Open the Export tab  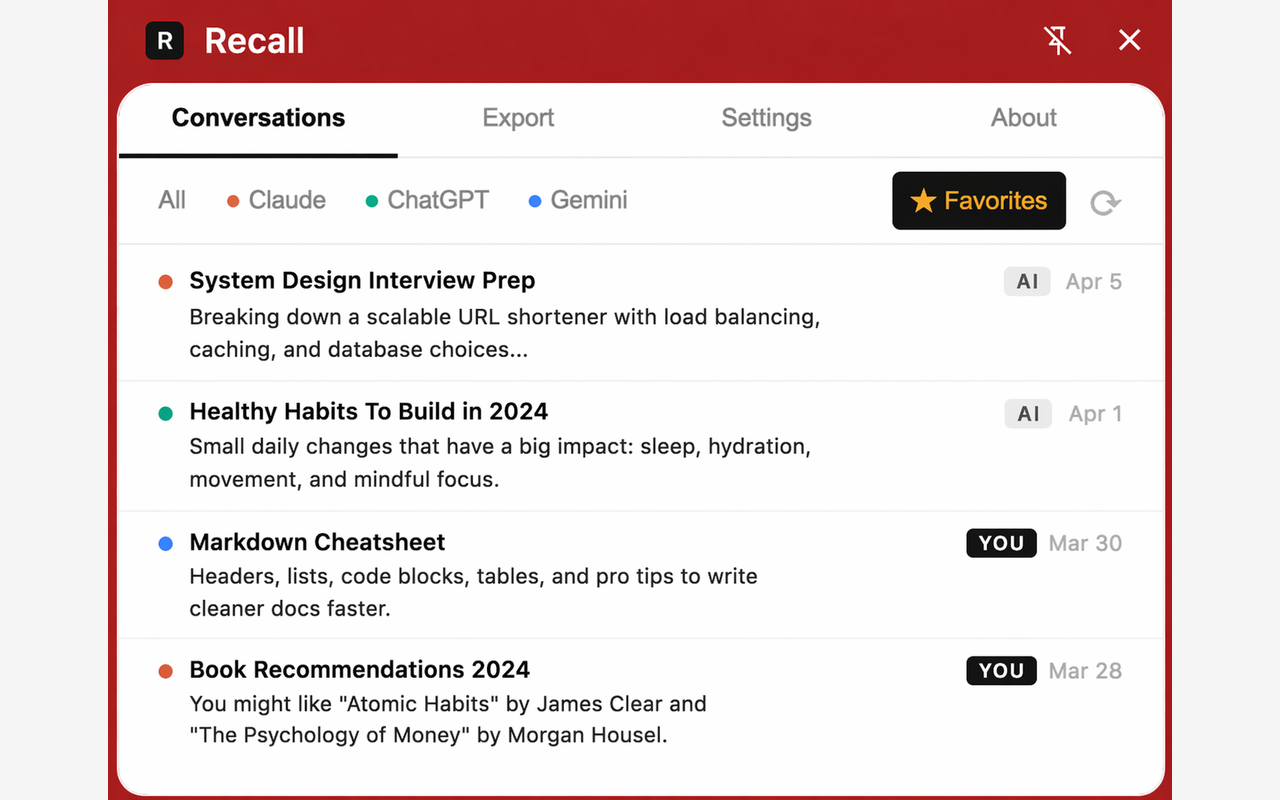click(x=518, y=118)
